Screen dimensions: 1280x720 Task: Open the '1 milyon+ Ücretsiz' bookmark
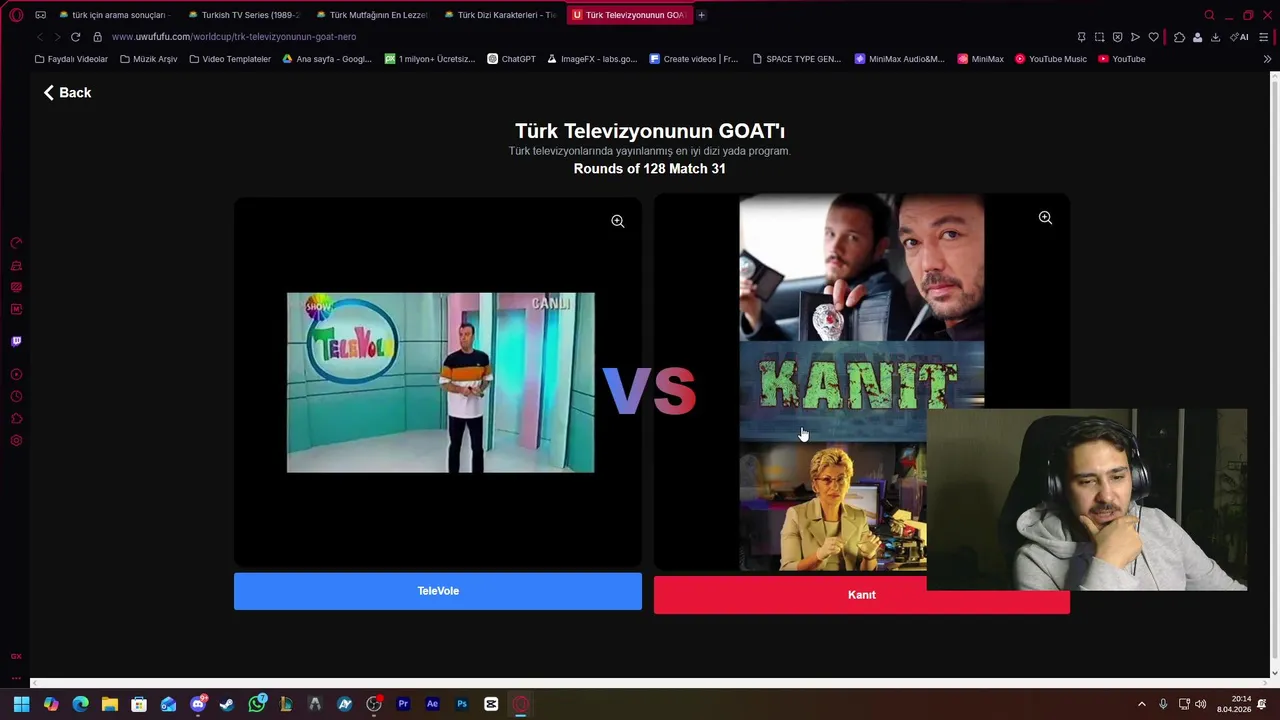coord(430,59)
